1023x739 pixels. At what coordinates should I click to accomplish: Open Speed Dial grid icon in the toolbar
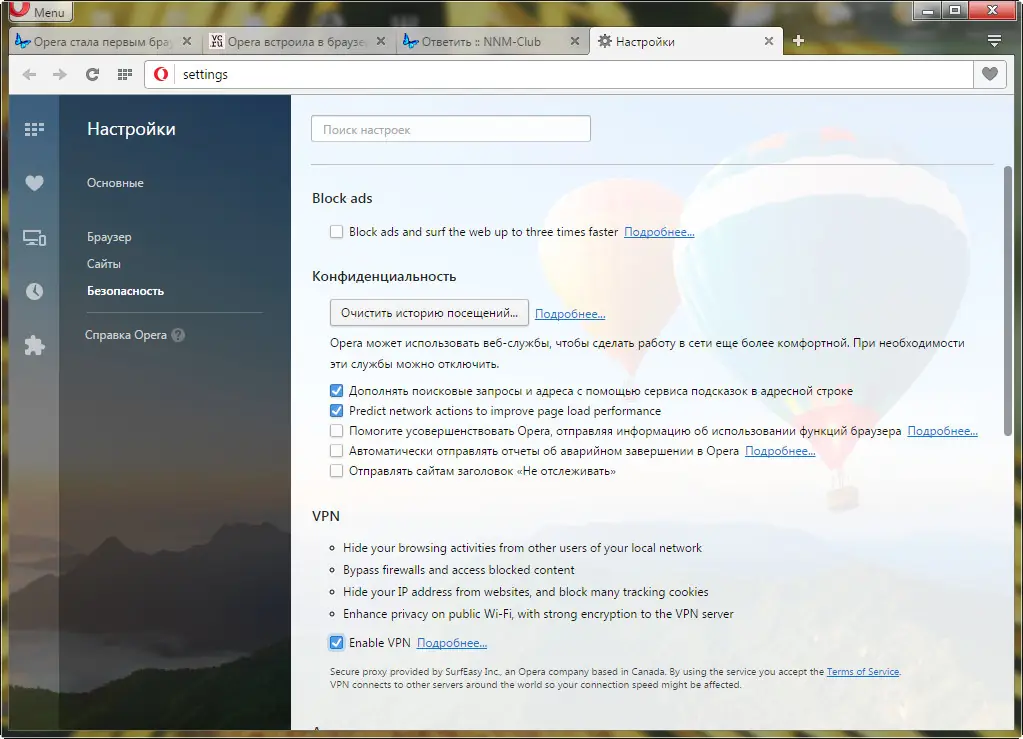pos(125,74)
